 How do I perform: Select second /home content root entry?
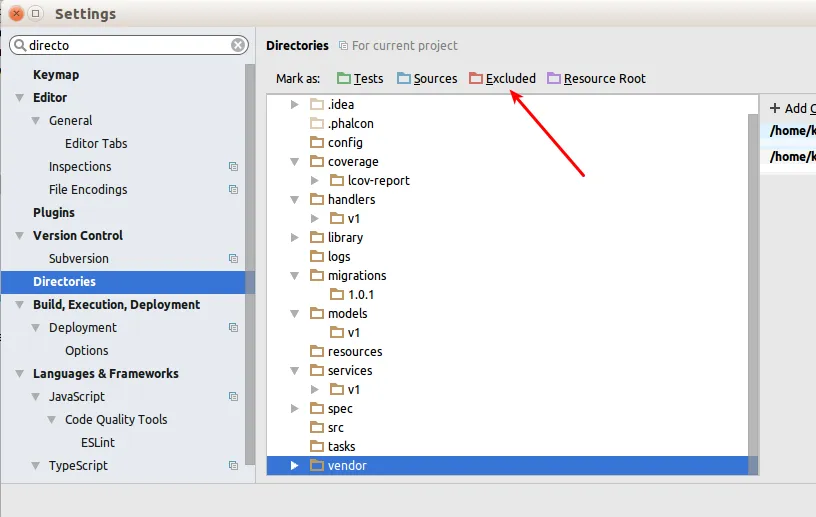pos(790,157)
